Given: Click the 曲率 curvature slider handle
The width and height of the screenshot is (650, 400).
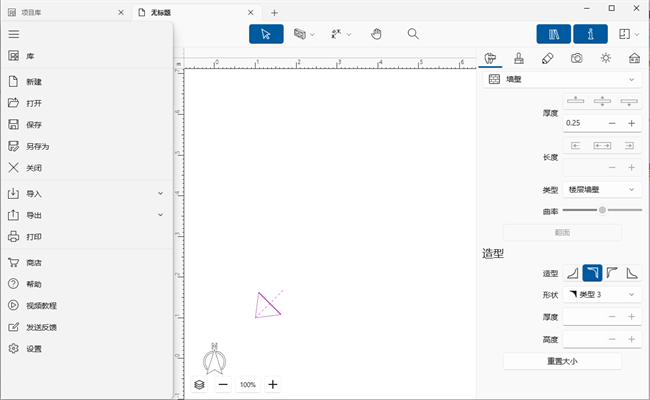Looking at the screenshot, I should pyautogui.click(x=602, y=210).
